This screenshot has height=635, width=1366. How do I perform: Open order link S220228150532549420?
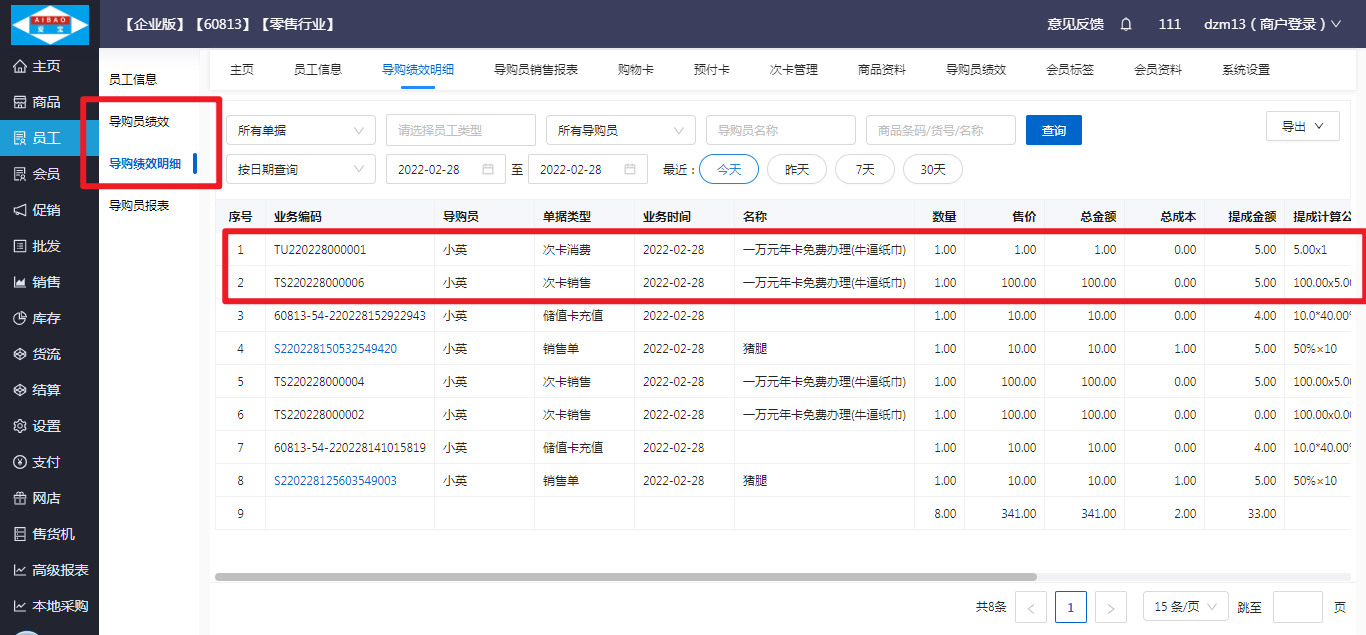(335, 349)
